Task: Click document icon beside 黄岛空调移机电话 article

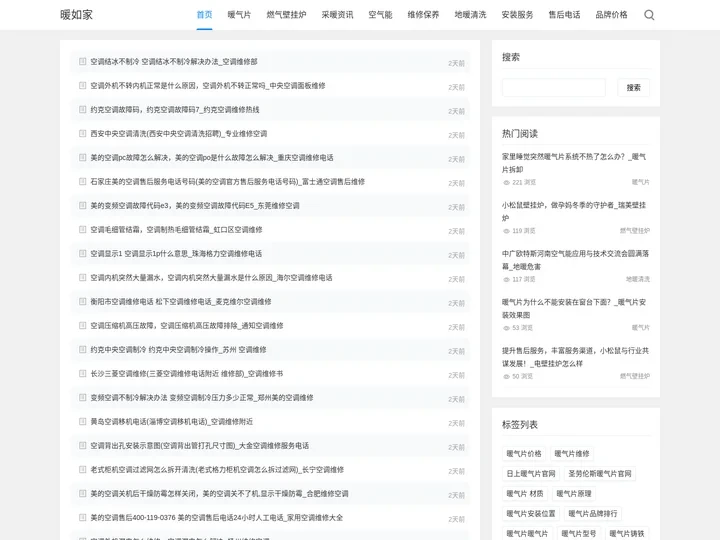Action: [x=83, y=421]
